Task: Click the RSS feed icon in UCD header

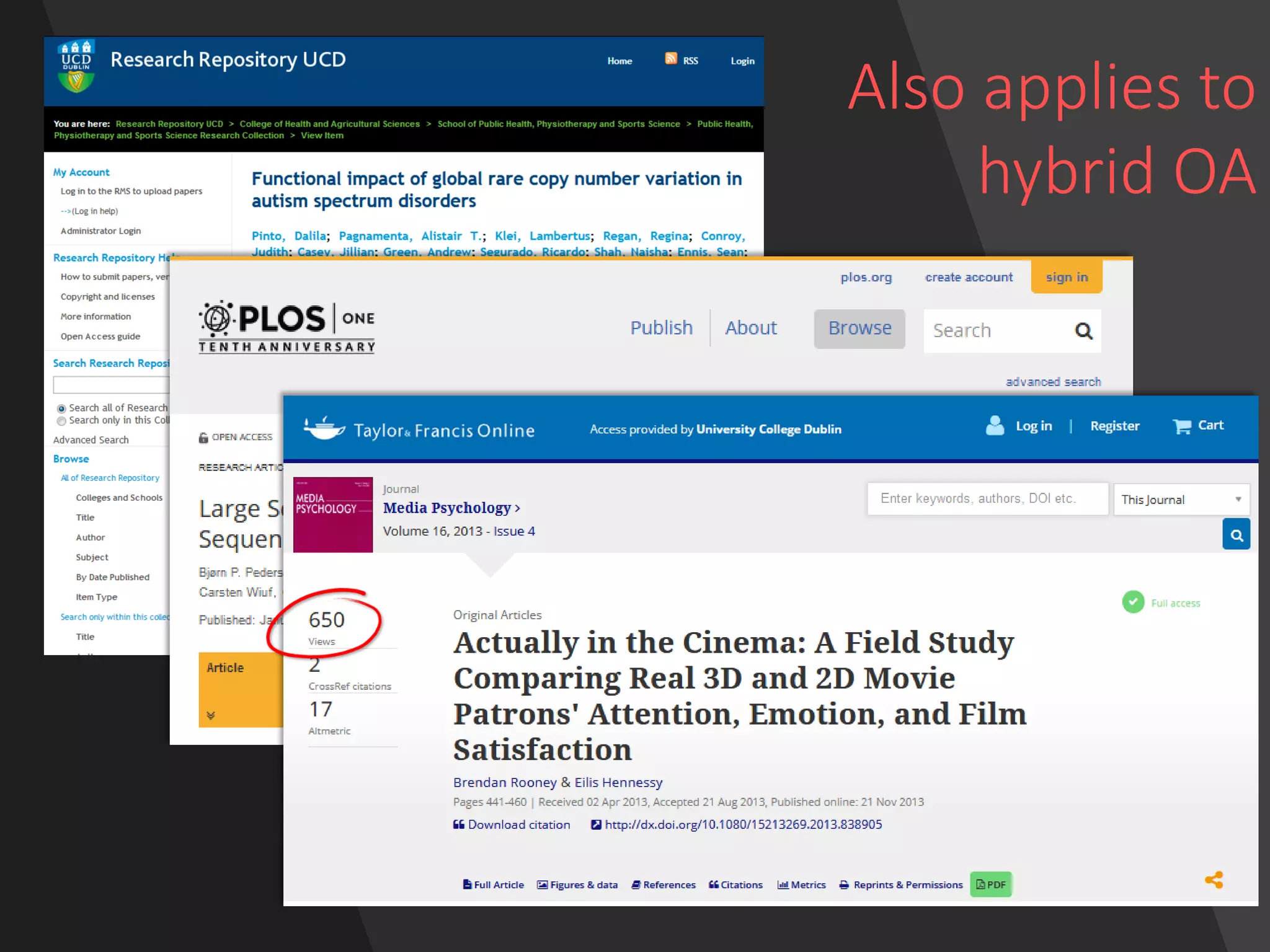Action: coord(670,58)
